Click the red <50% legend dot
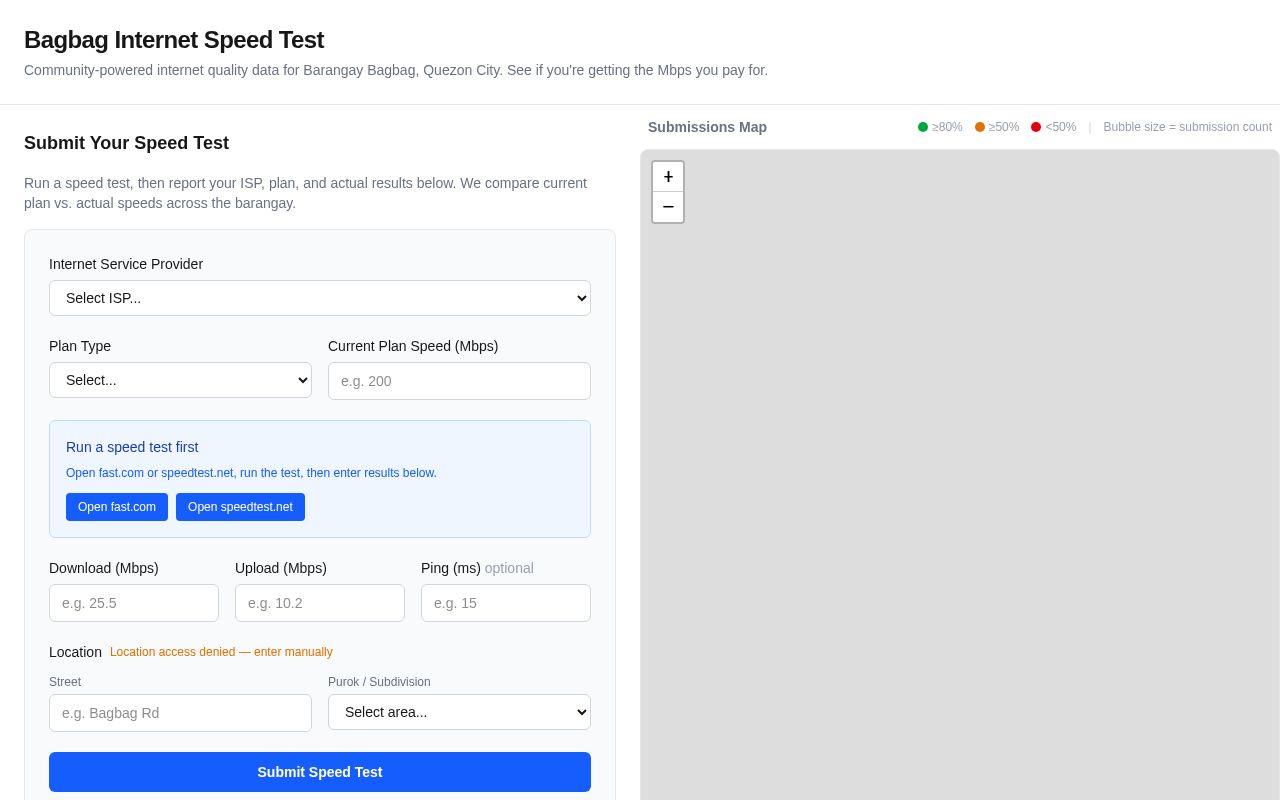This screenshot has height=800, width=1280. tap(1036, 127)
